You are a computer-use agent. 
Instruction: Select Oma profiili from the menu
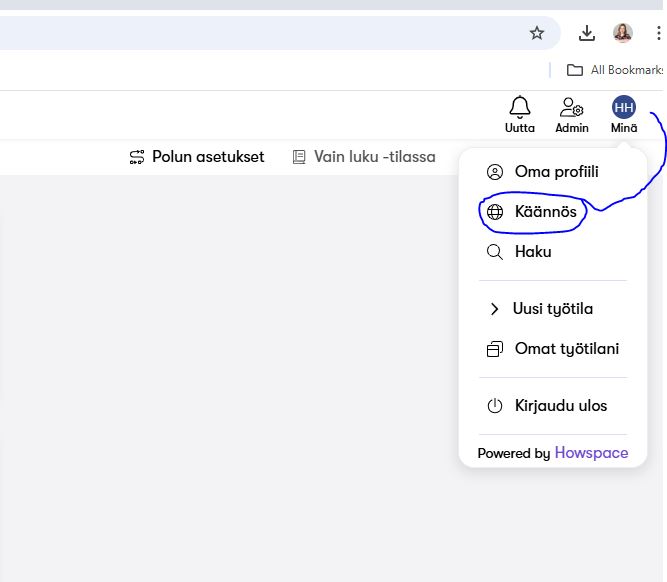(x=556, y=172)
